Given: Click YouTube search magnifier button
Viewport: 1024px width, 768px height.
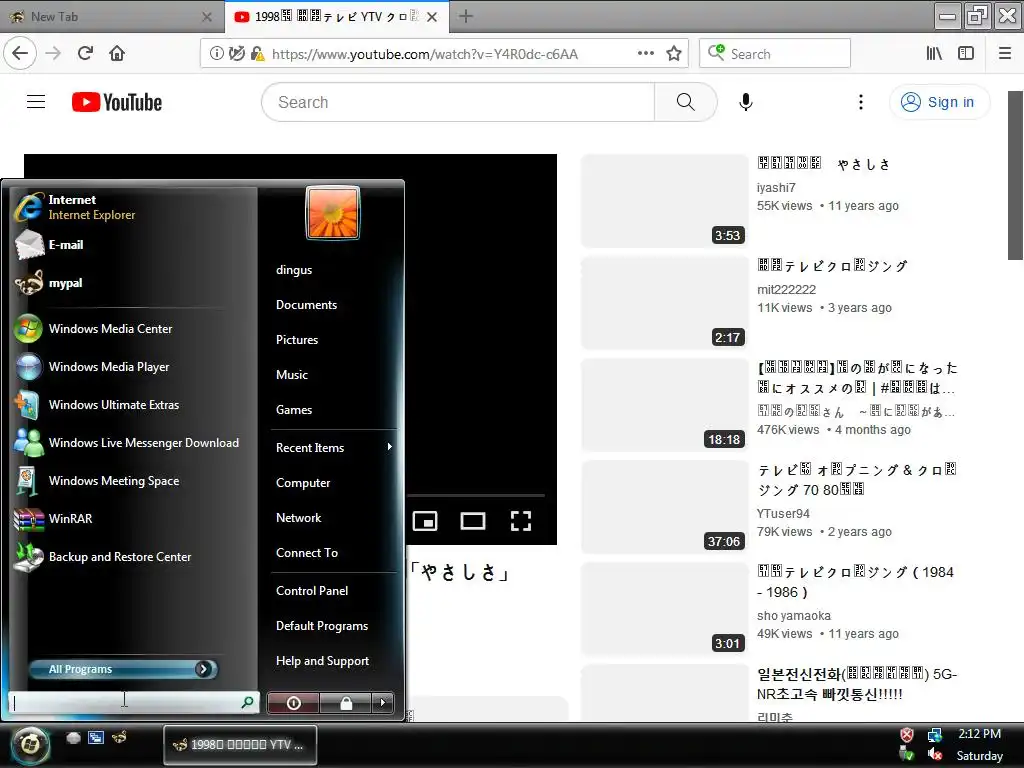Looking at the screenshot, I should point(686,102).
